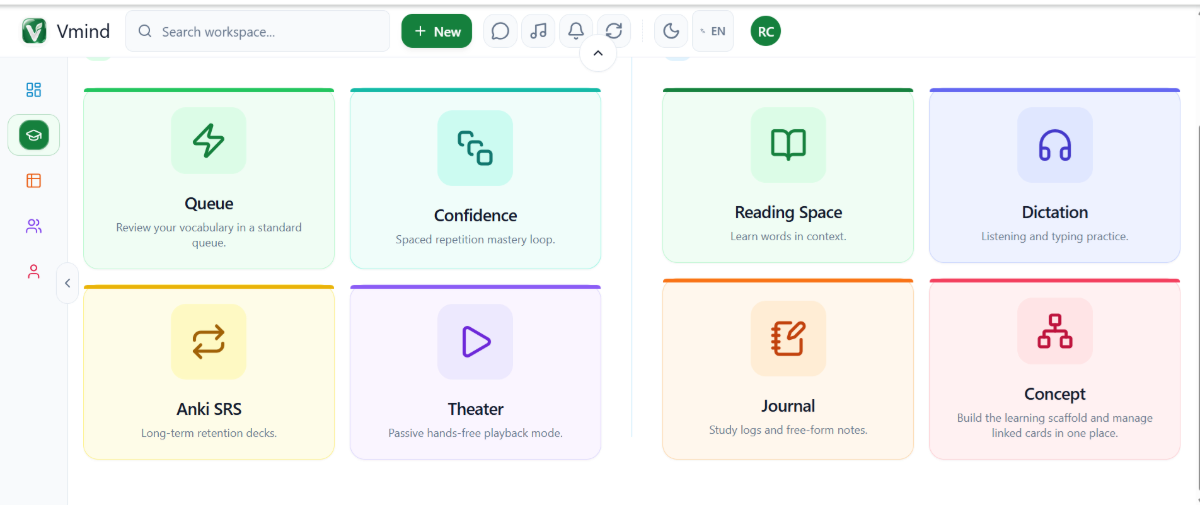
Task: Open the Theater card title
Action: [475, 409]
